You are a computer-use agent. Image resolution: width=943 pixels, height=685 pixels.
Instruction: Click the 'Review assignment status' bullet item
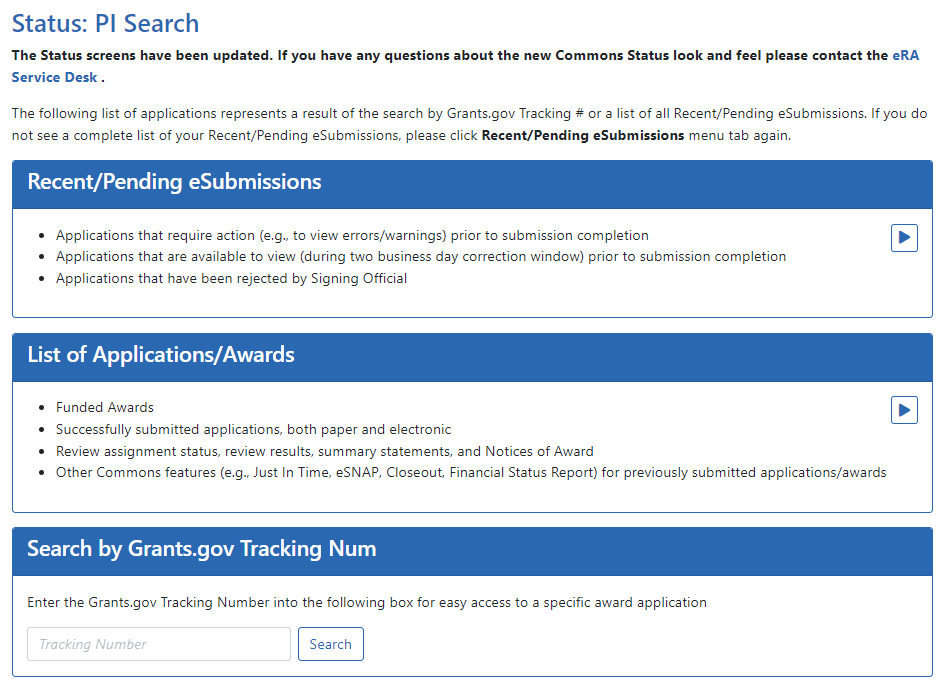click(324, 451)
